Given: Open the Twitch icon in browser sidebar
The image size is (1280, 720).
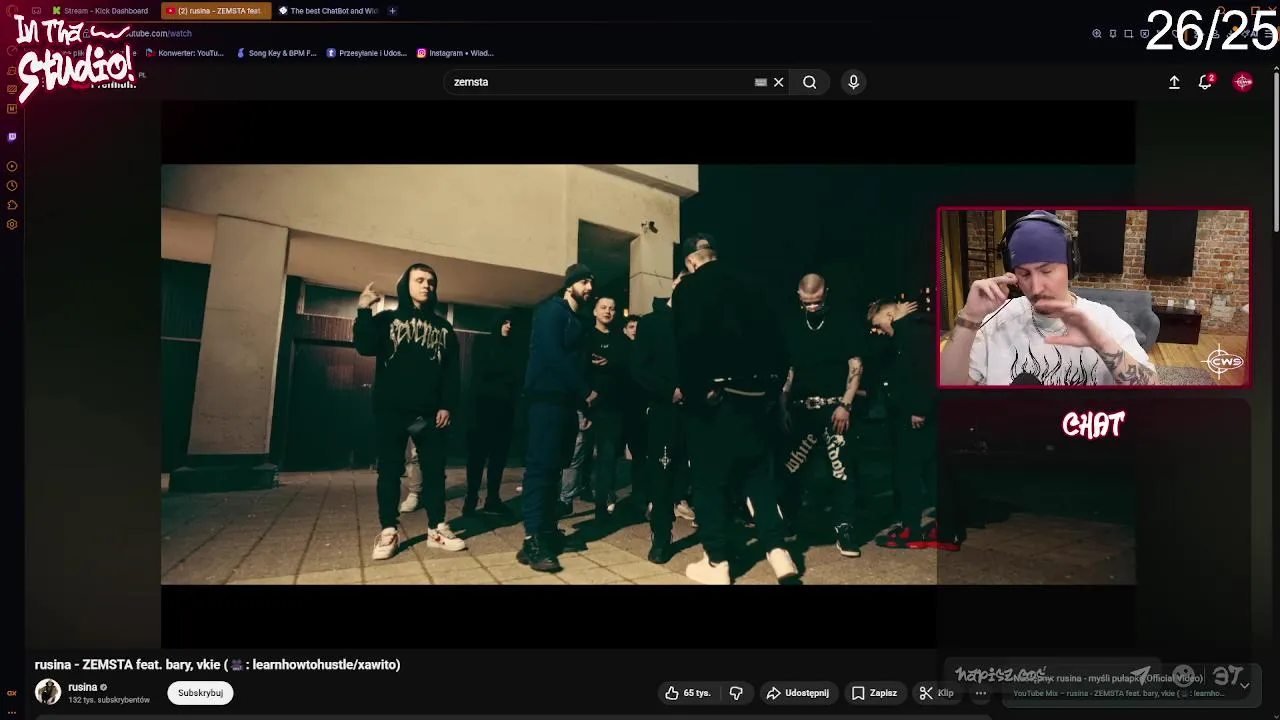Looking at the screenshot, I should point(12,137).
